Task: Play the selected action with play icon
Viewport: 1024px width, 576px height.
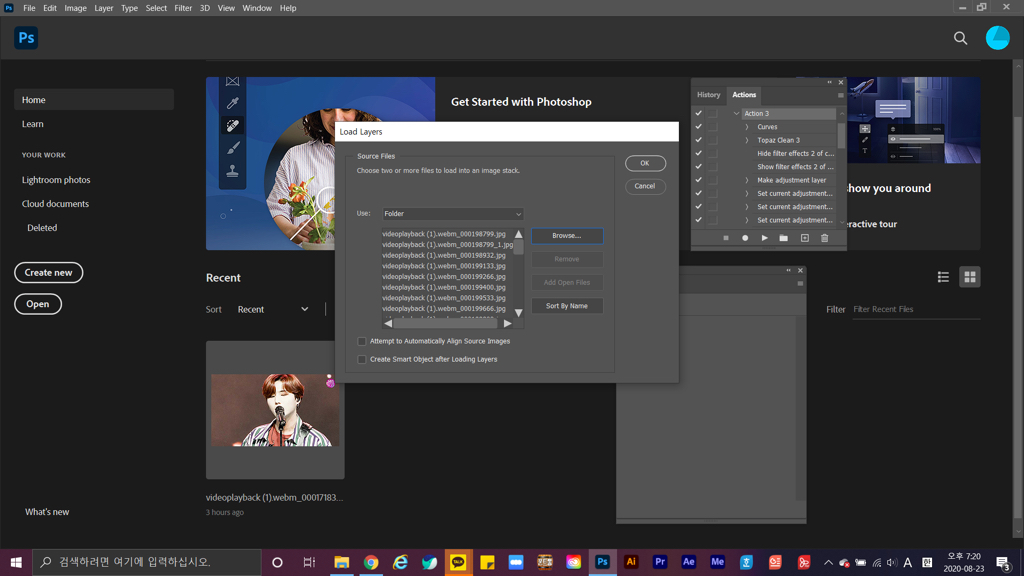Action: click(x=765, y=238)
